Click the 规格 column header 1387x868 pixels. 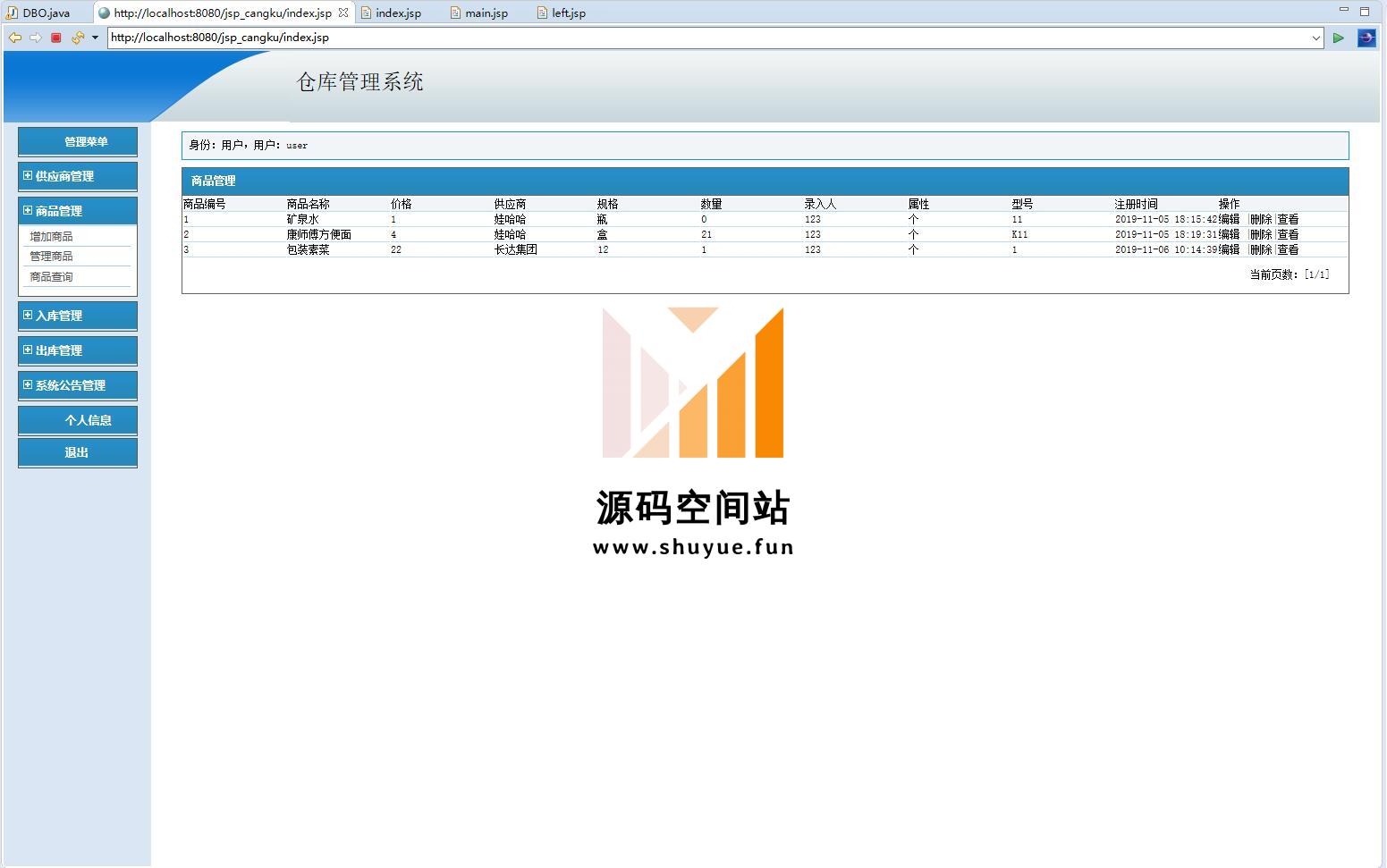(x=608, y=204)
